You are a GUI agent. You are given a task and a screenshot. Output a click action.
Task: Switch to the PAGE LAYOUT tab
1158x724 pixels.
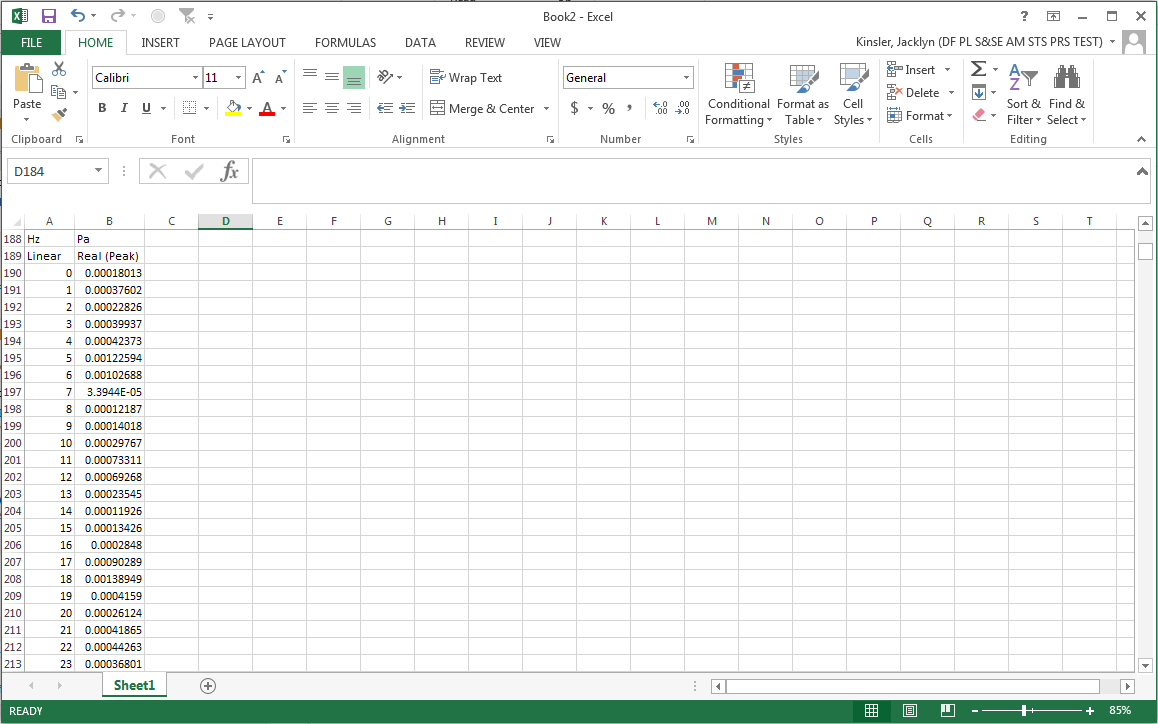(x=247, y=43)
